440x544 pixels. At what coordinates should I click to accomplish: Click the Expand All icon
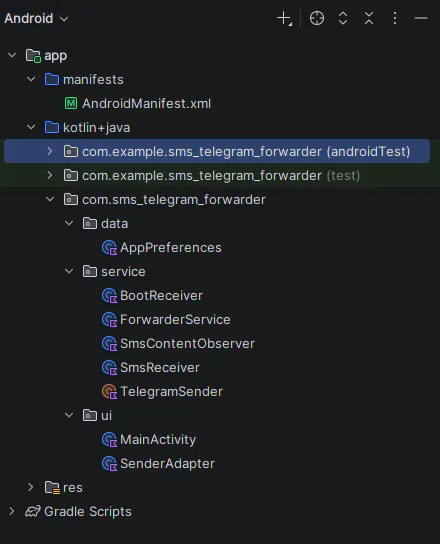(x=343, y=18)
